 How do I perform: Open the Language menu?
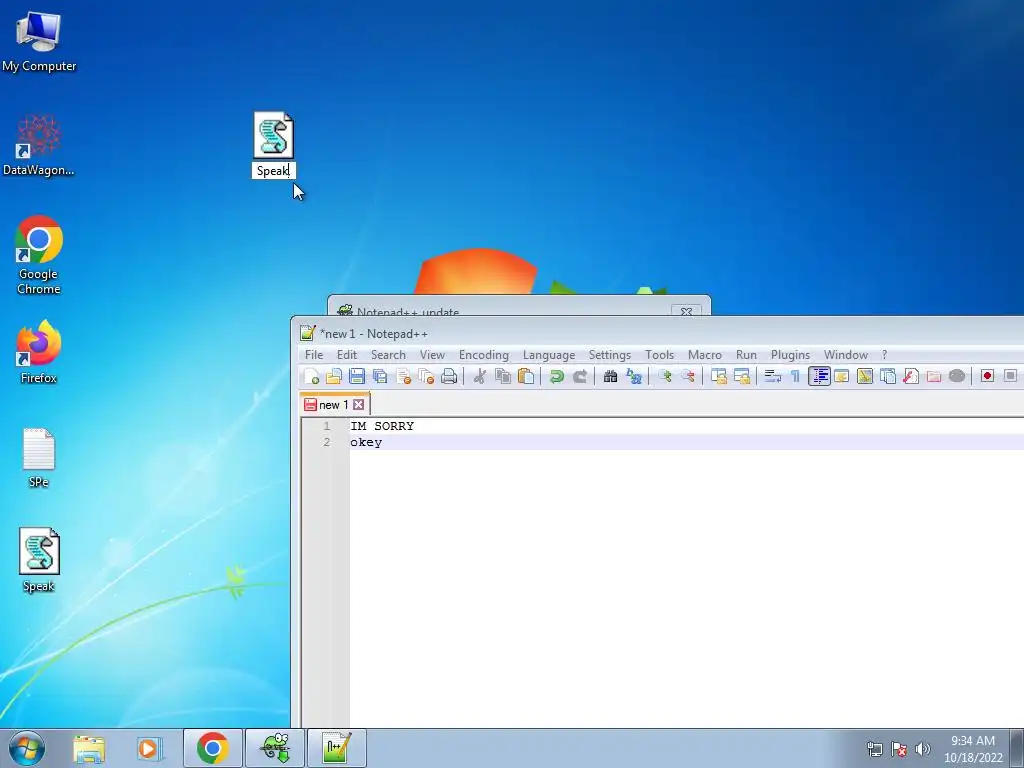[549, 355]
